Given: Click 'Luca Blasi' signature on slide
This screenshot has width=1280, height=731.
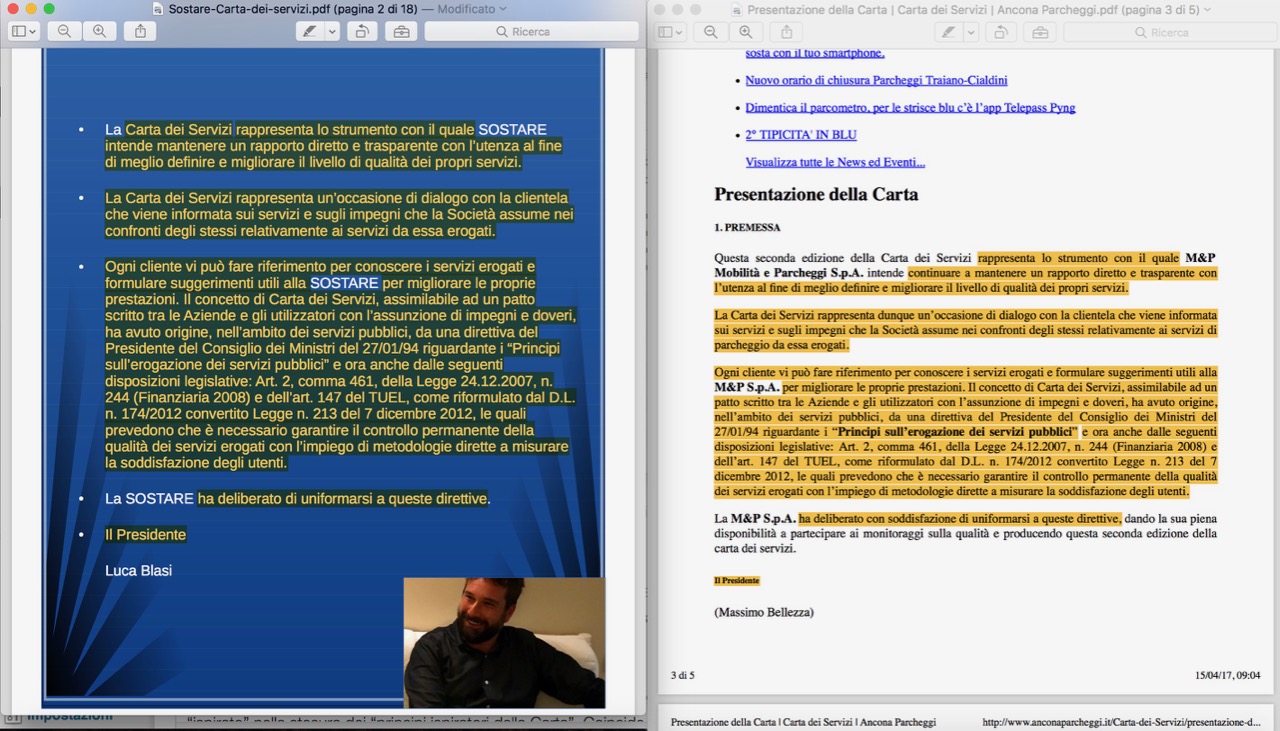Looking at the screenshot, I should [138, 570].
